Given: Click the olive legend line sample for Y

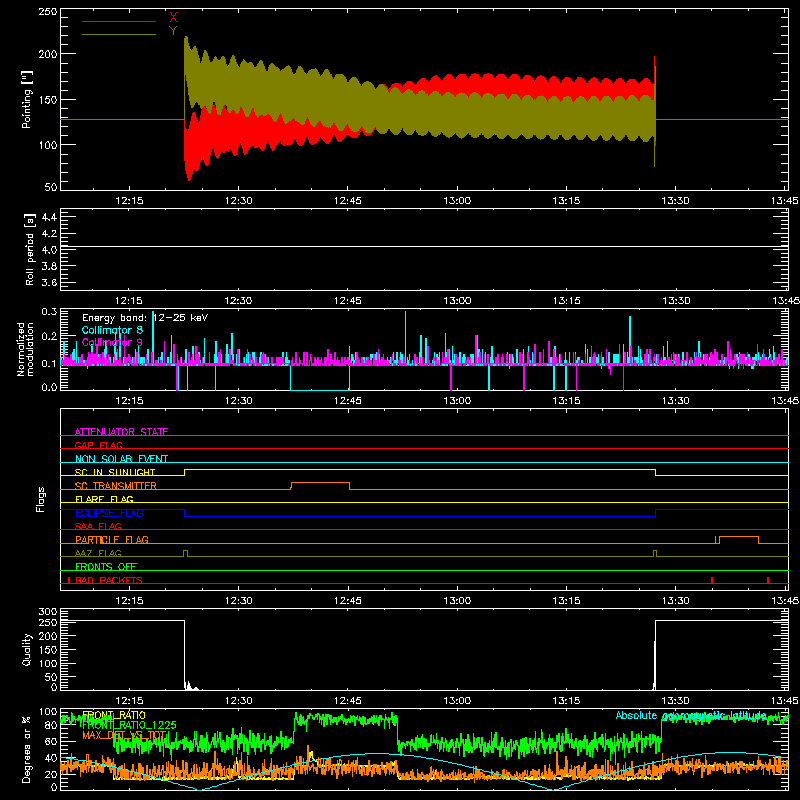Looking at the screenshot, I should (x=119, y=34).
